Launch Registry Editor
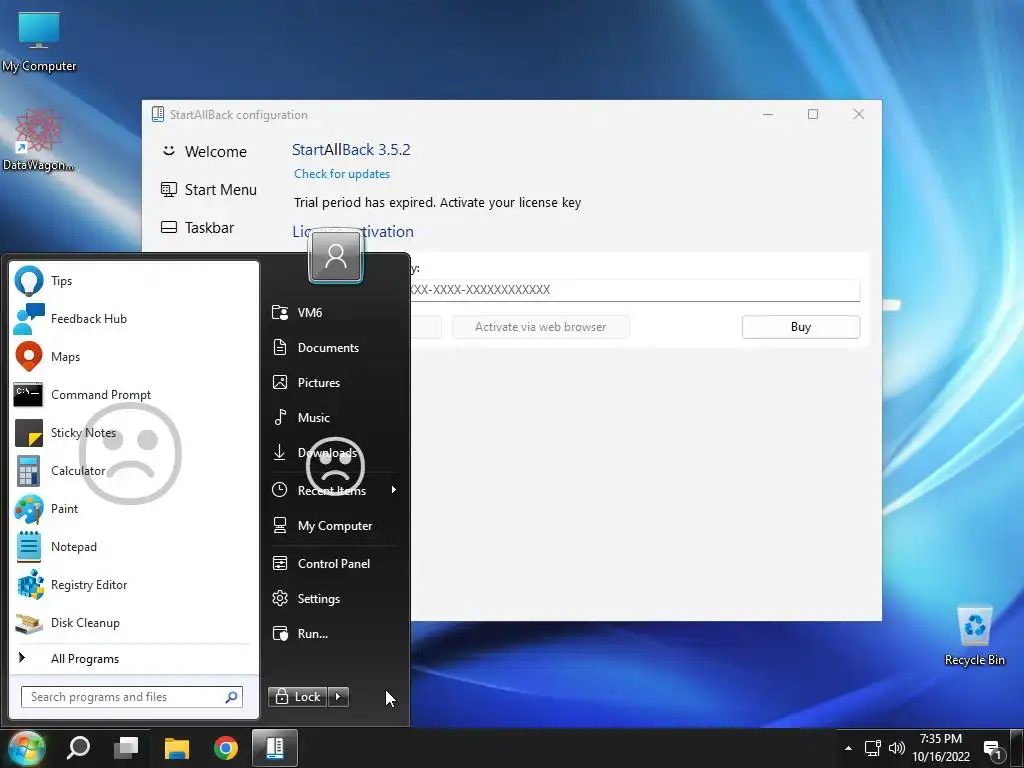The height and width of the screenshot is (768, 1024). 134,584
